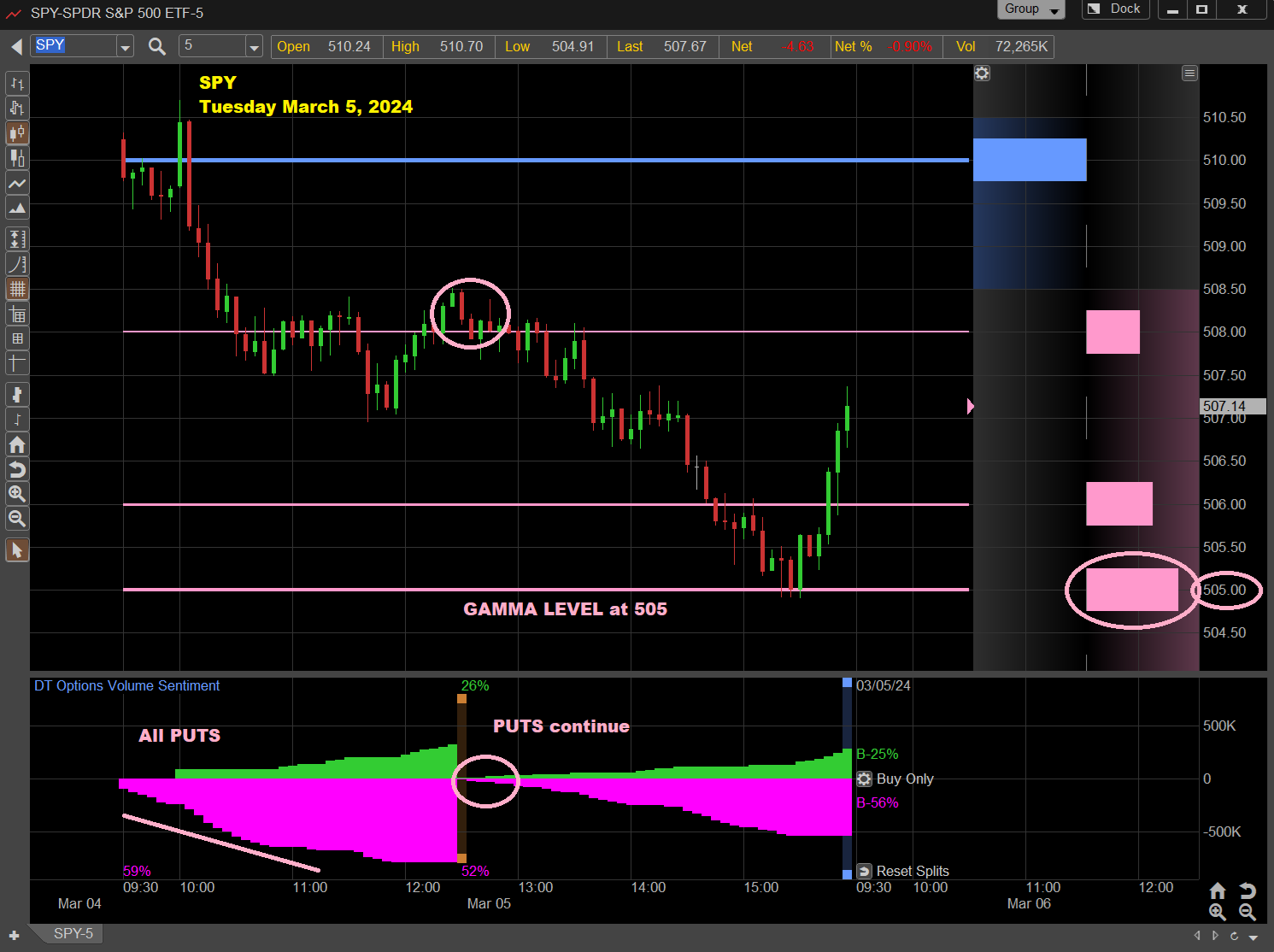Viewport: 1274px width, 952px height.
Task: Click the volume-at-price bars icon
Action: pyautogui.click(x=17, y=395)
